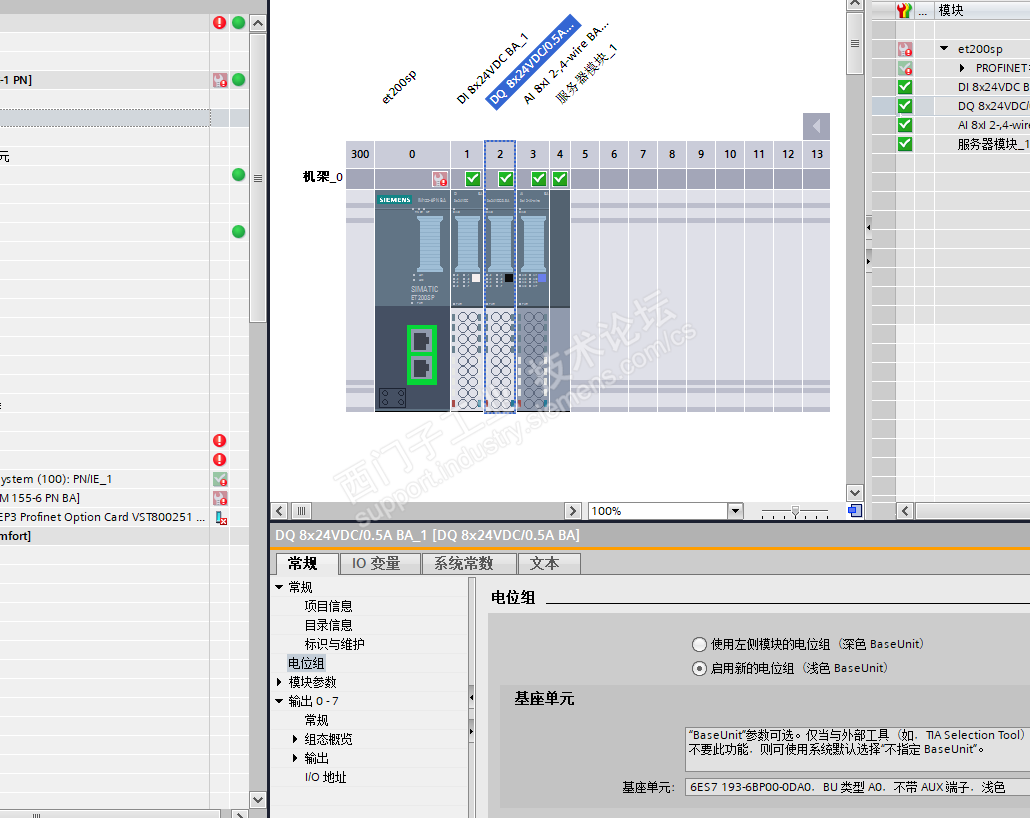The image size is (1030, 818).
Task: Click the device view vertical scroll down arrow
Action: [855, 493]
